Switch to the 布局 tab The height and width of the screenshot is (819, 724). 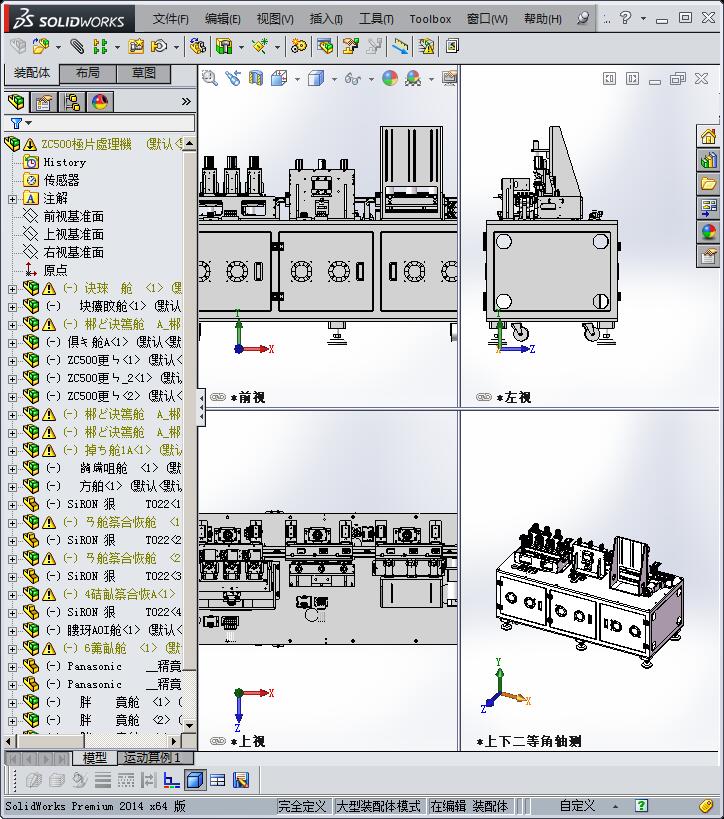click(88, 73)
